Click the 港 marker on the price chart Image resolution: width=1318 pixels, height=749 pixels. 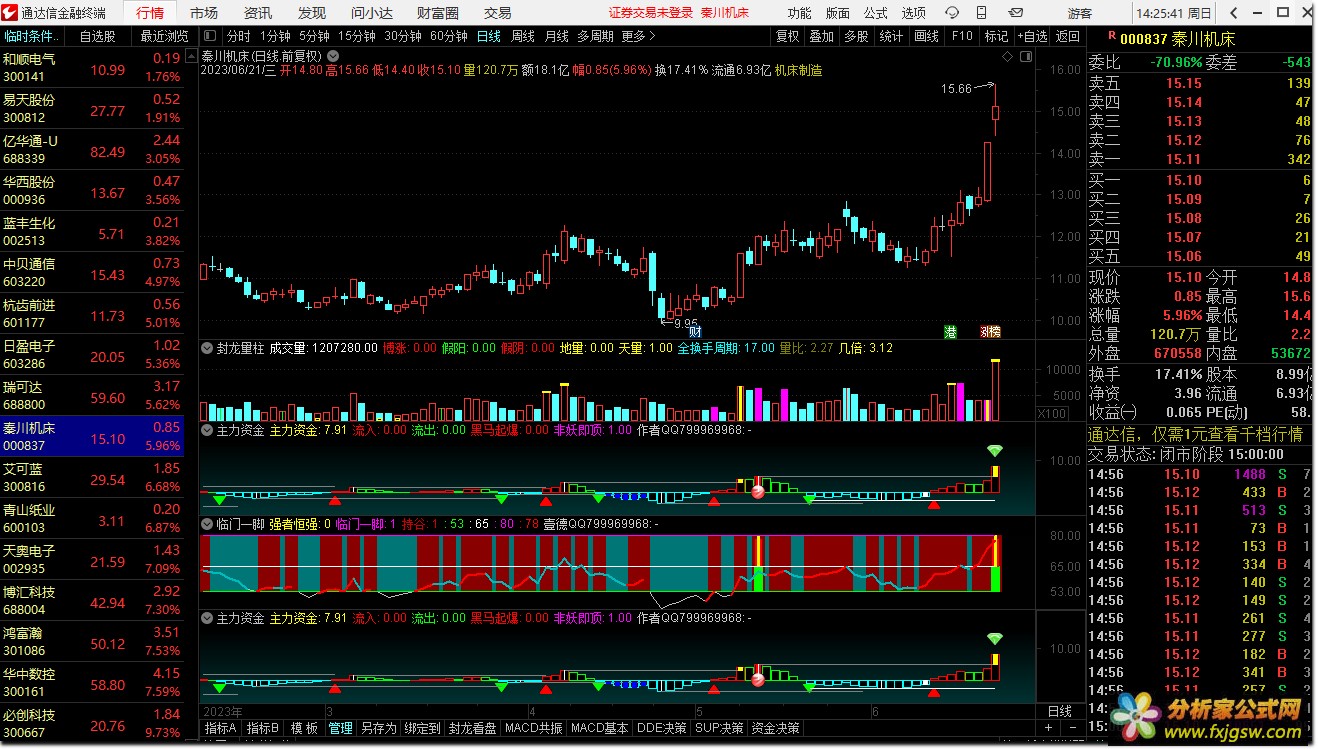[950, 331]
